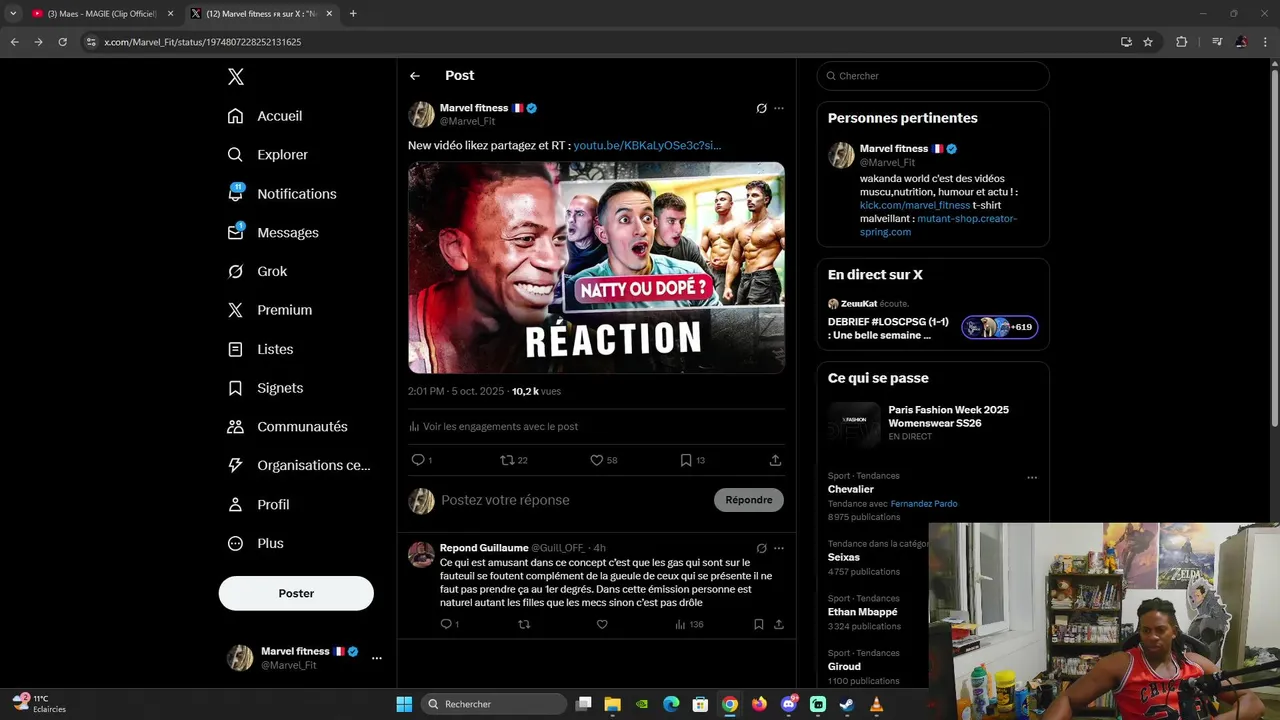Switch to the Maes - MAGIE YouTube tab
The image size is (1280, 720).
(x=102, y=14)
